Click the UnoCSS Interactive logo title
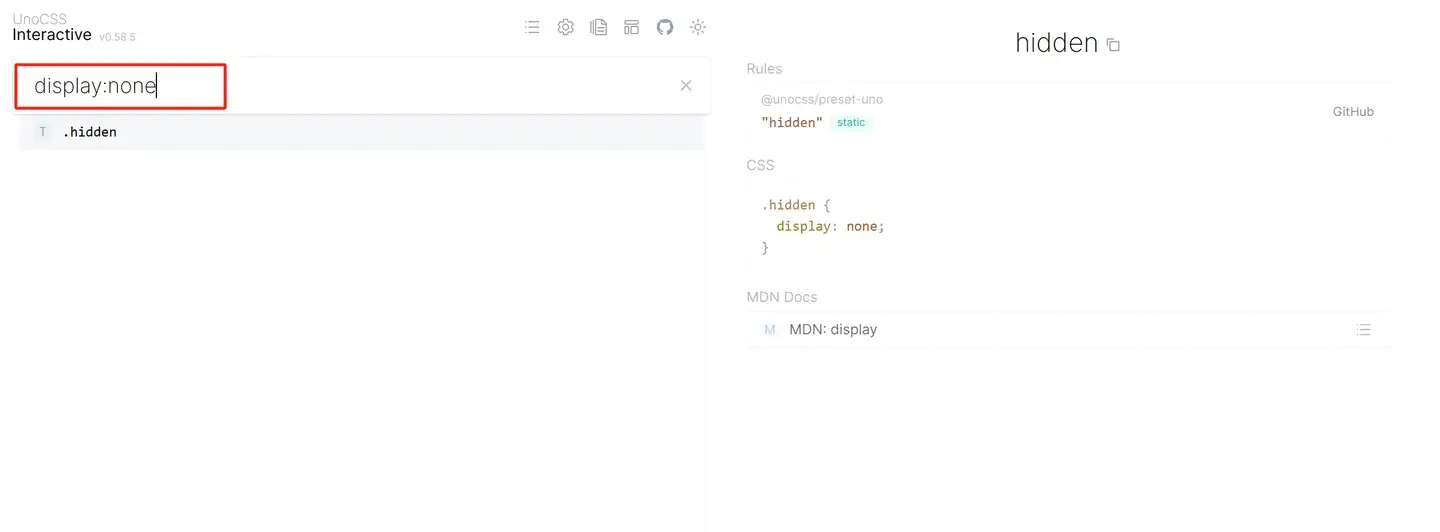Image resolution: width=1440 pixels, height=532 pixels. 52,28
